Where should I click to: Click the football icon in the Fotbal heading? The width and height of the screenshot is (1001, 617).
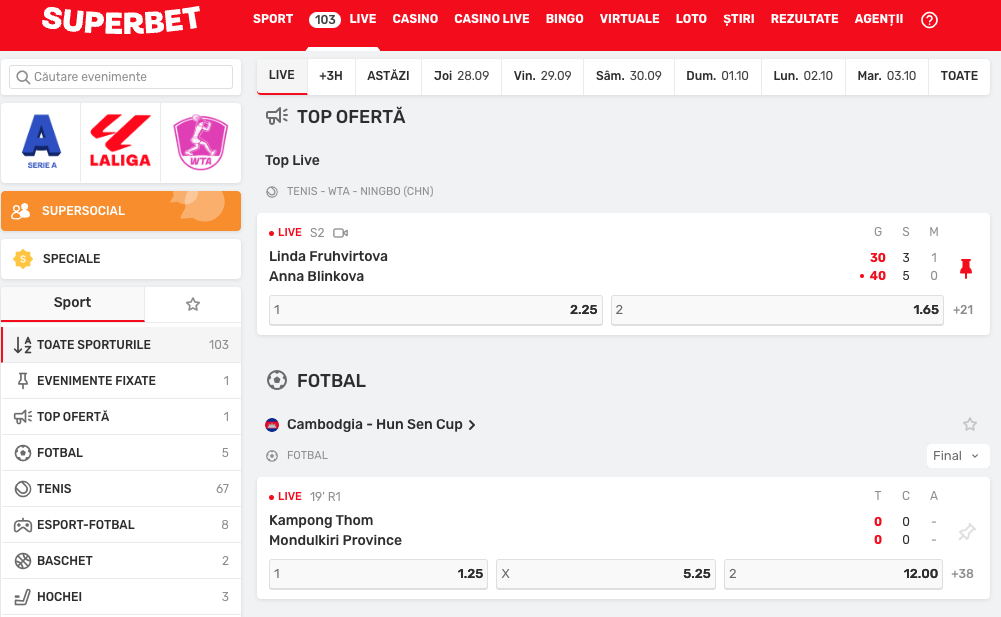[276, 381]
